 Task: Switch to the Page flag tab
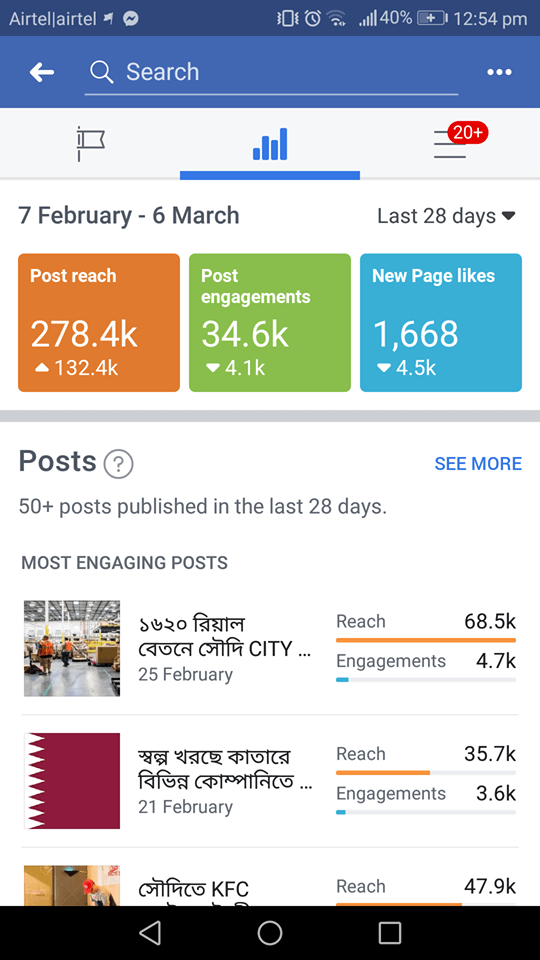[91, 144]
